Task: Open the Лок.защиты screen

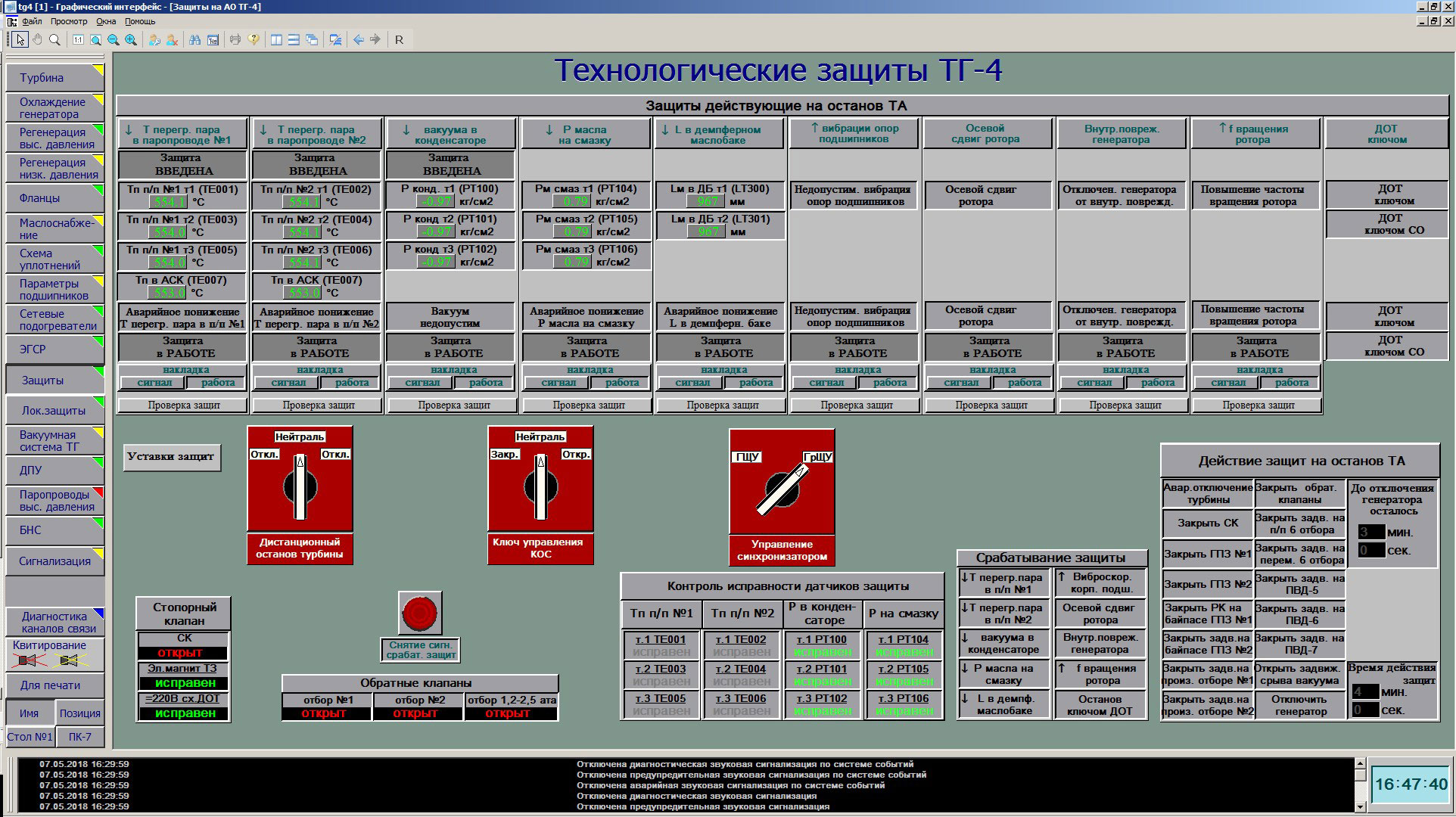Action: (x=54, y=411)
